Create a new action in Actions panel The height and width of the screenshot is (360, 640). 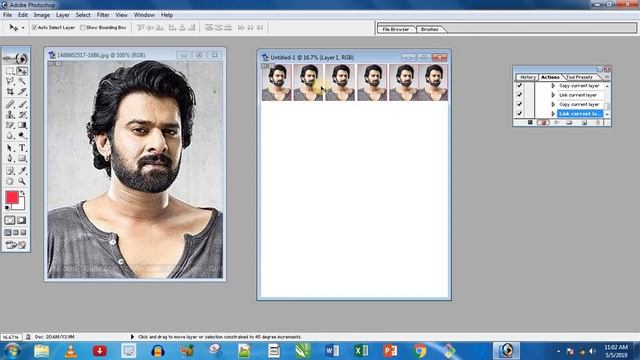[584, 122]
